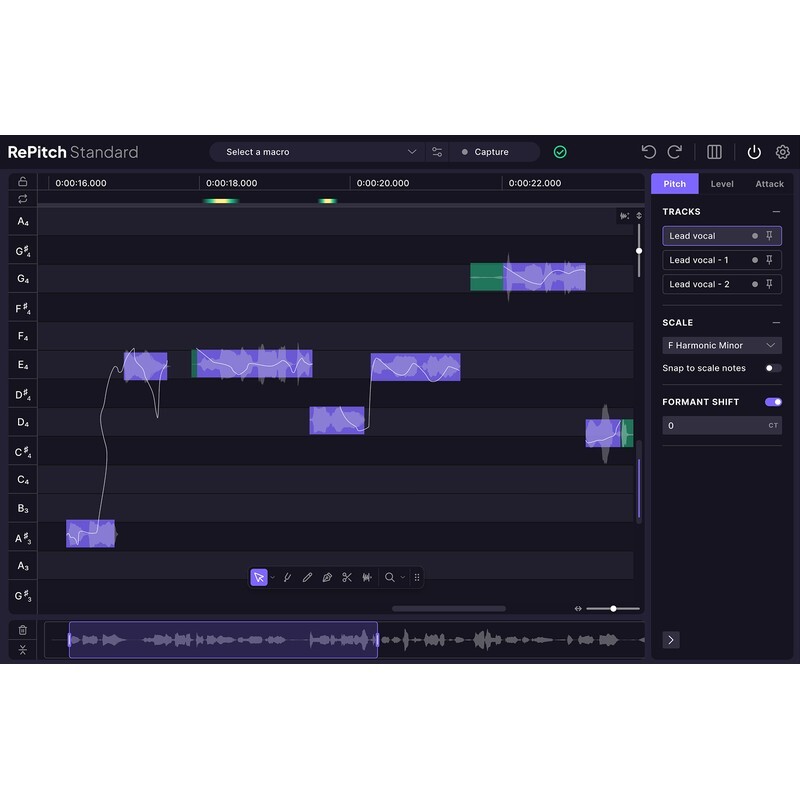Collapse the Tracks section

778,211
